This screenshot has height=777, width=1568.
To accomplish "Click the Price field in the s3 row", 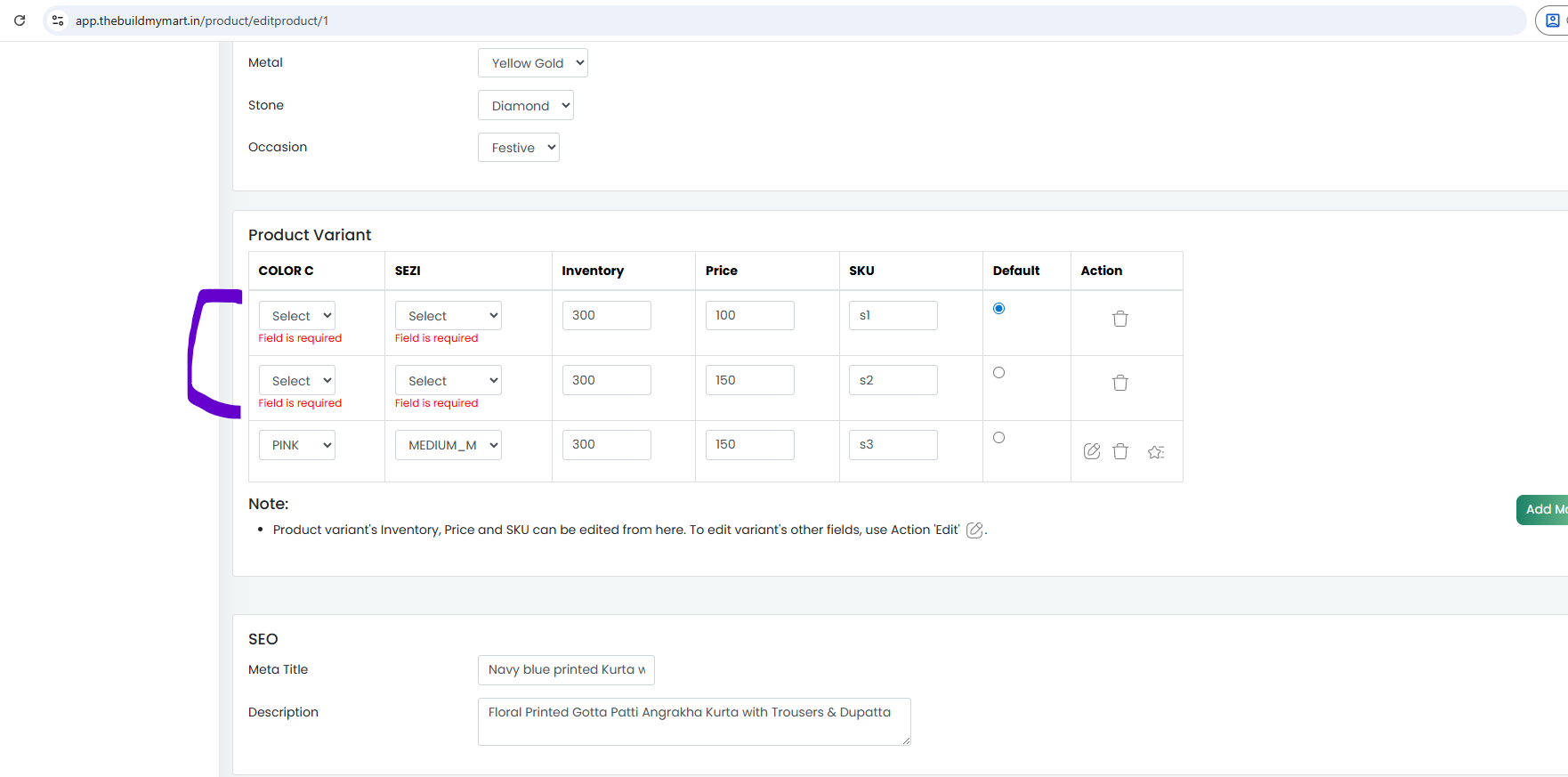I will pos(750,444).
